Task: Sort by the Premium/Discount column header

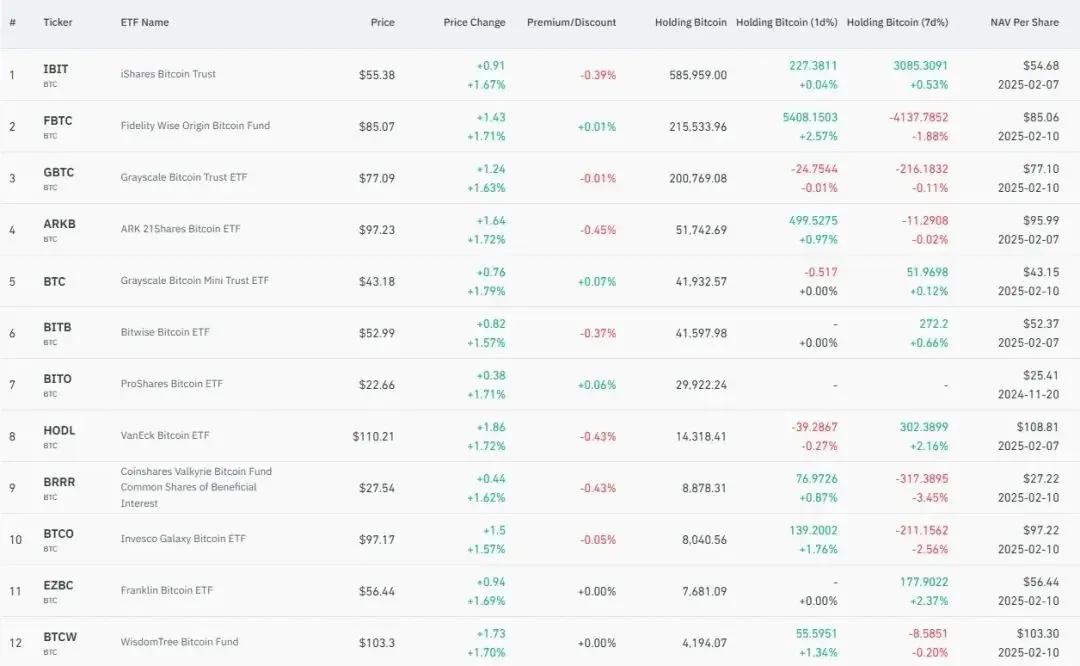Action: click(x=571, y=22)
